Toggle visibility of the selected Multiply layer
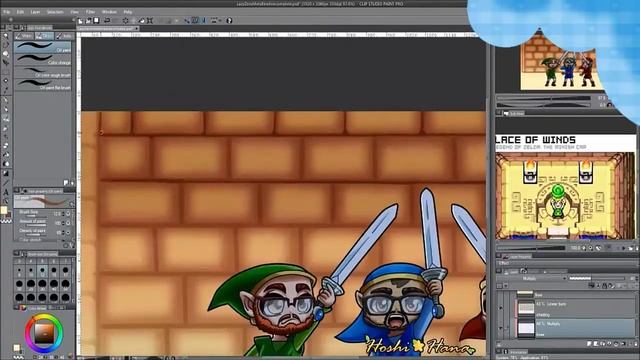 coord(500,327)
